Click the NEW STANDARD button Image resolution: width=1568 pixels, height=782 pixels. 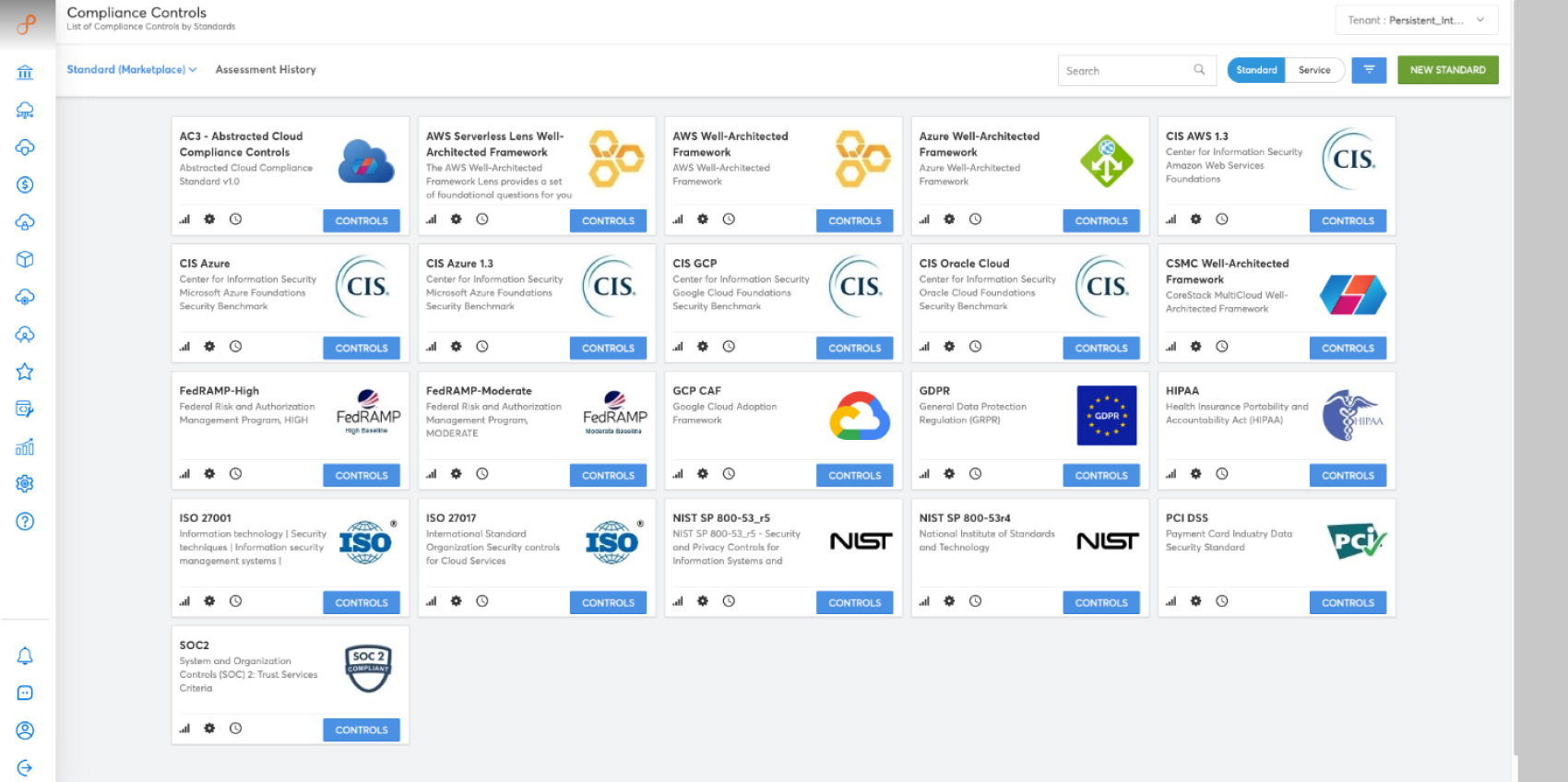click(1447, 70)
